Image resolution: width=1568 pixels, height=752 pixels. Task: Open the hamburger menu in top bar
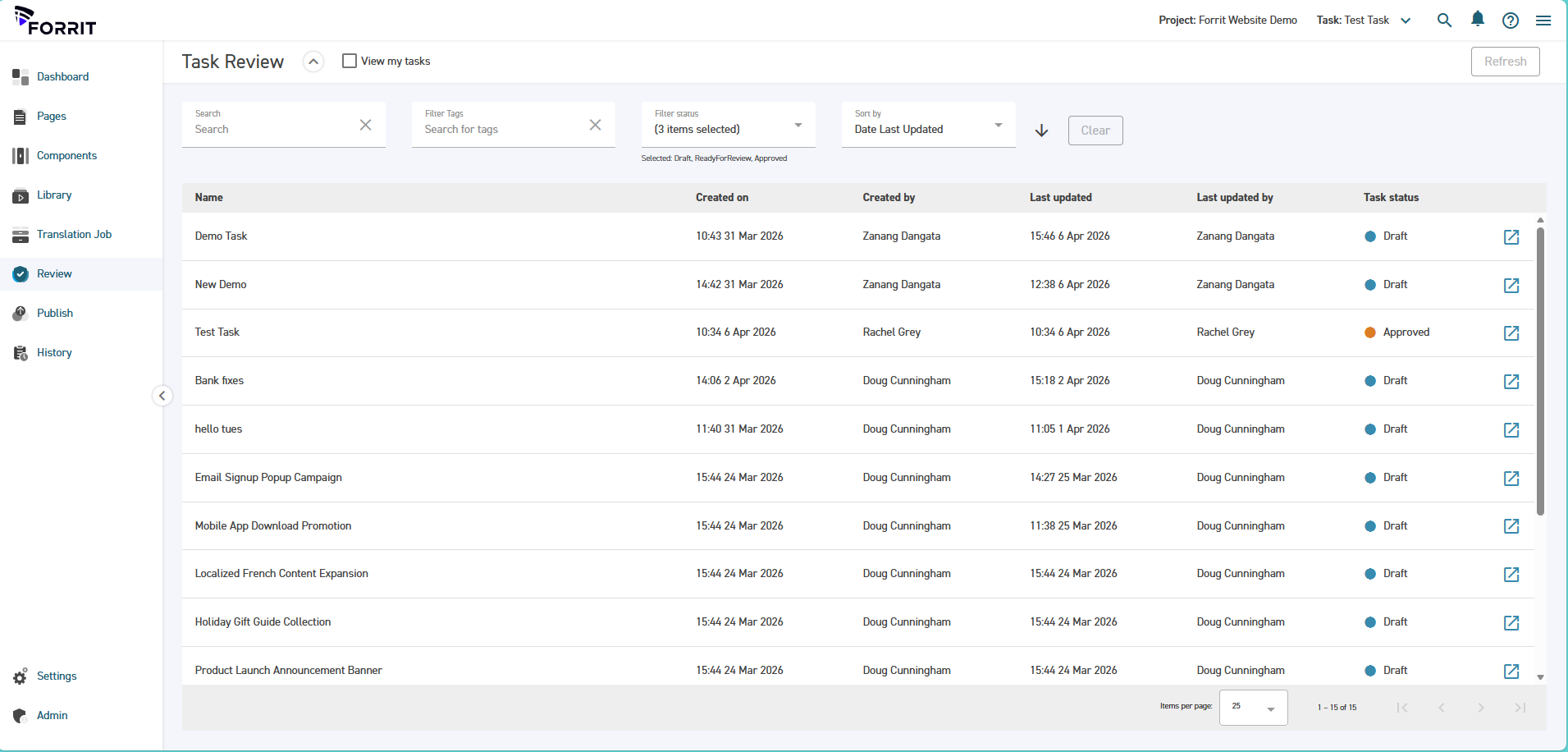(1543, 21)
